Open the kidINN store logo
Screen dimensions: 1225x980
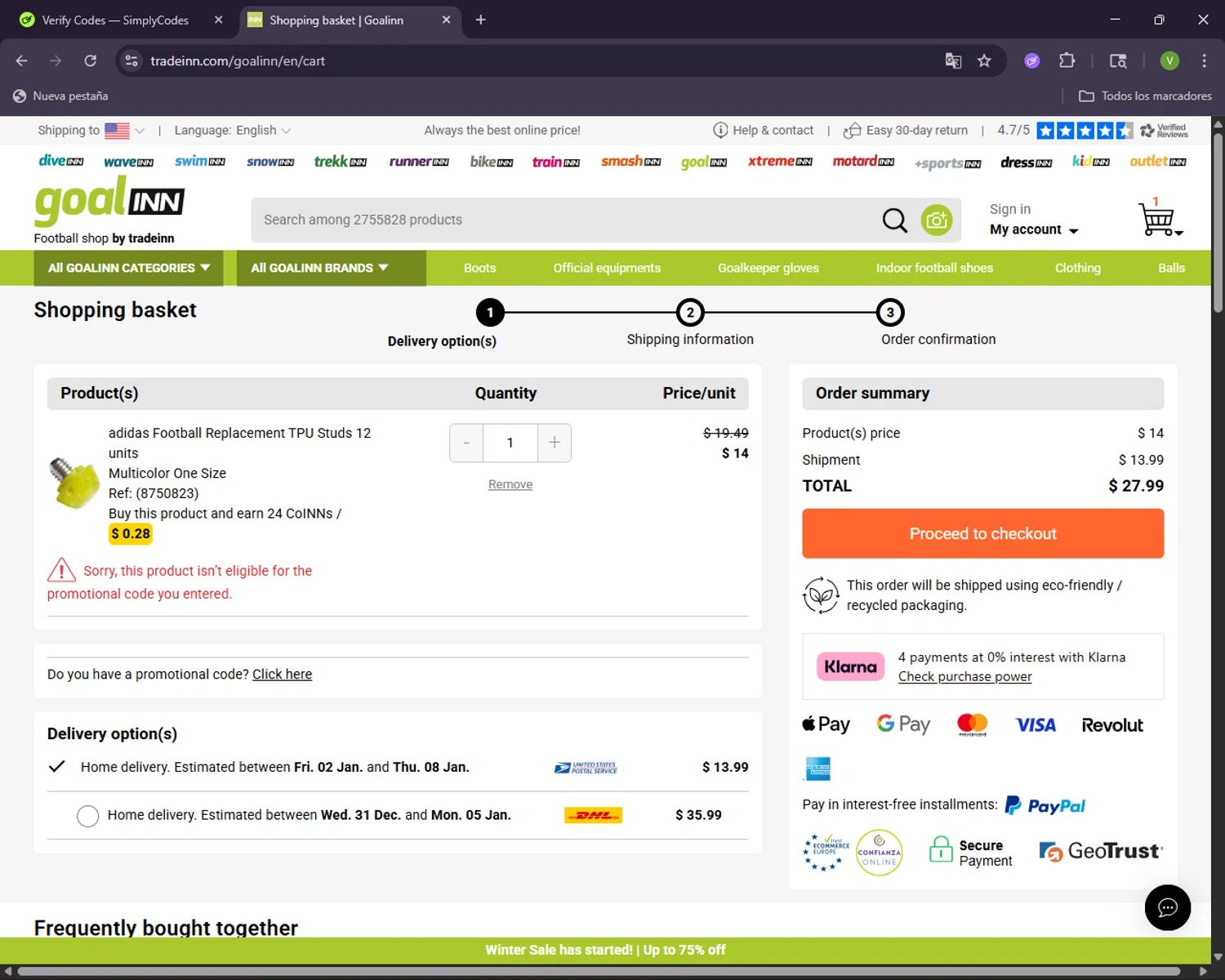click(1091, 161)
